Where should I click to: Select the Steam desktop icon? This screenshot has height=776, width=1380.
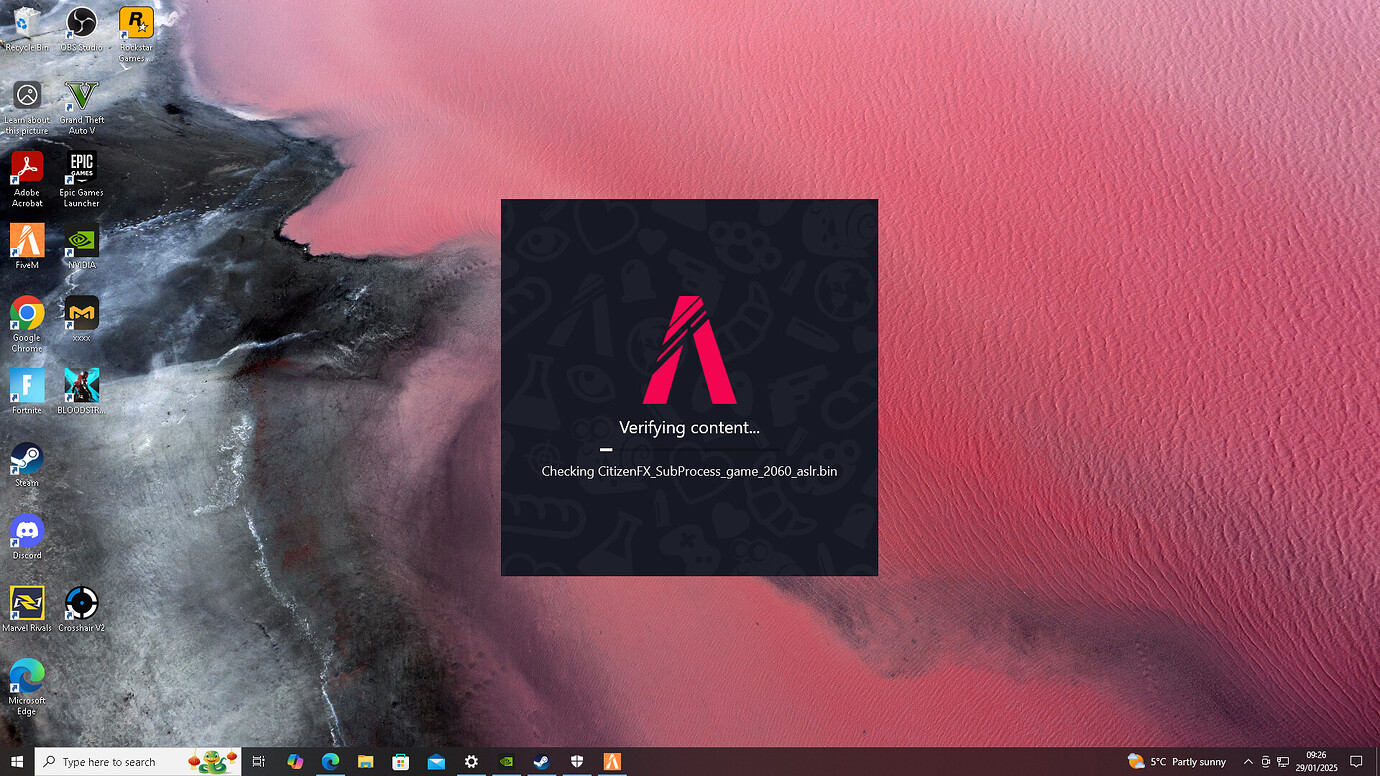[27, 464]
